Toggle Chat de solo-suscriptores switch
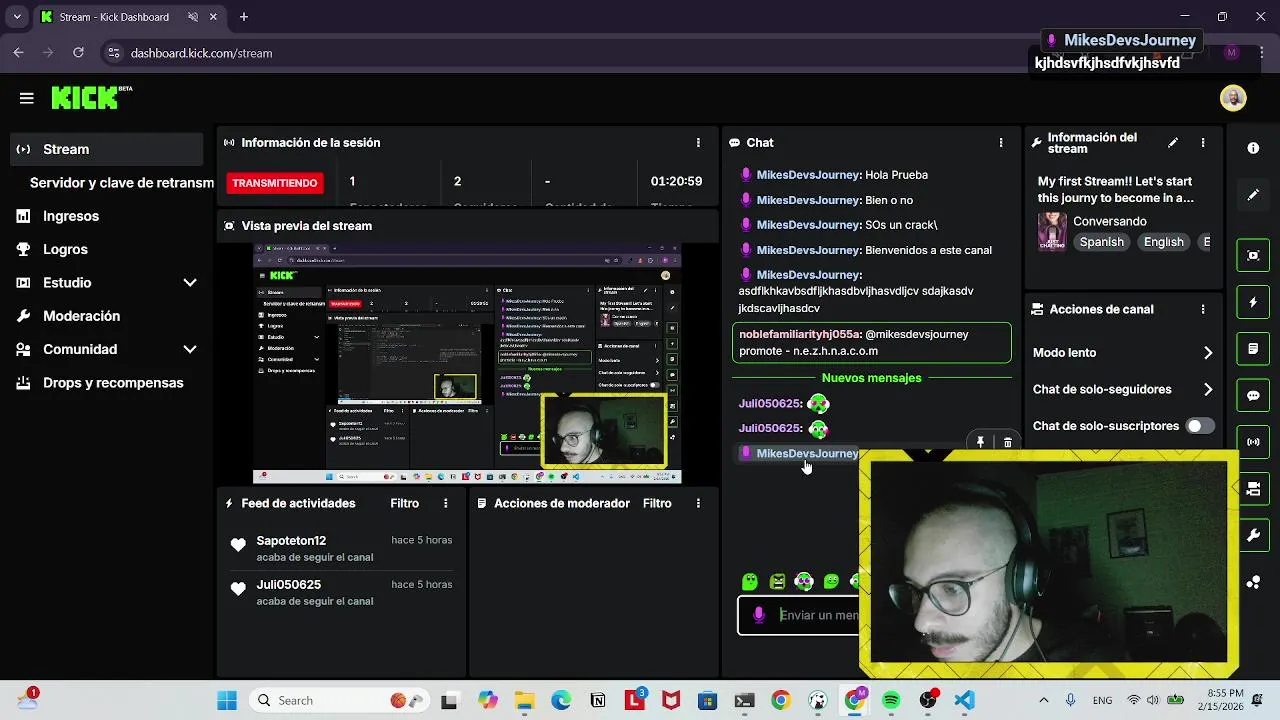1280x720 pixels. click(x=1200, y=426)
